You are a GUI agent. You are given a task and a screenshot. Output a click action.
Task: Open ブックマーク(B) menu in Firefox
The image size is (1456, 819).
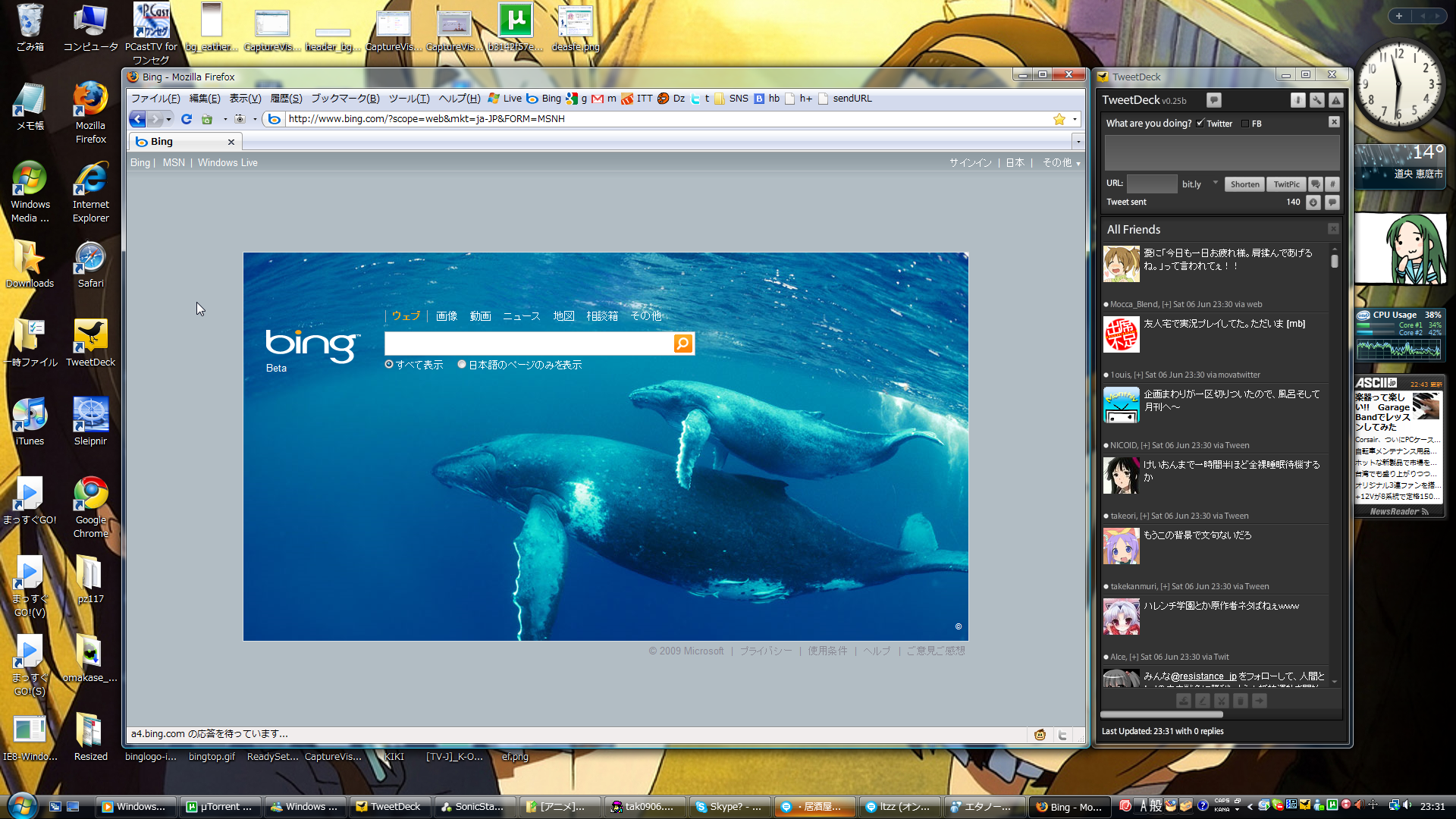click(345, 99)
